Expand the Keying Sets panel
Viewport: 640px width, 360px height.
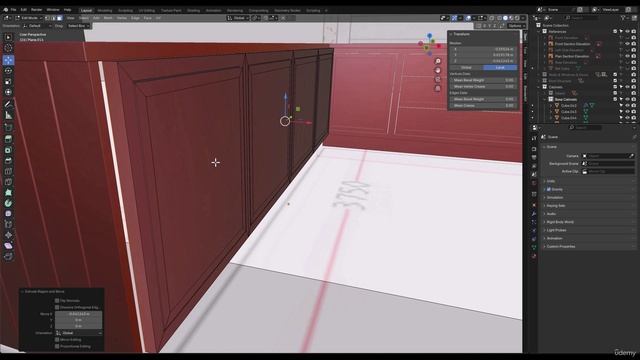[x=556, y=206]
